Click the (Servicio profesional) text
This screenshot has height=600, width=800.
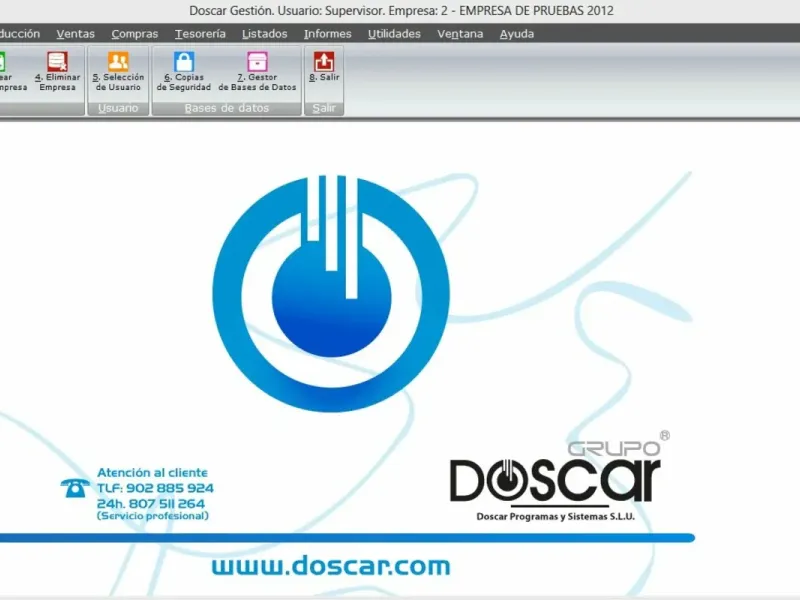tap(153, 516)
